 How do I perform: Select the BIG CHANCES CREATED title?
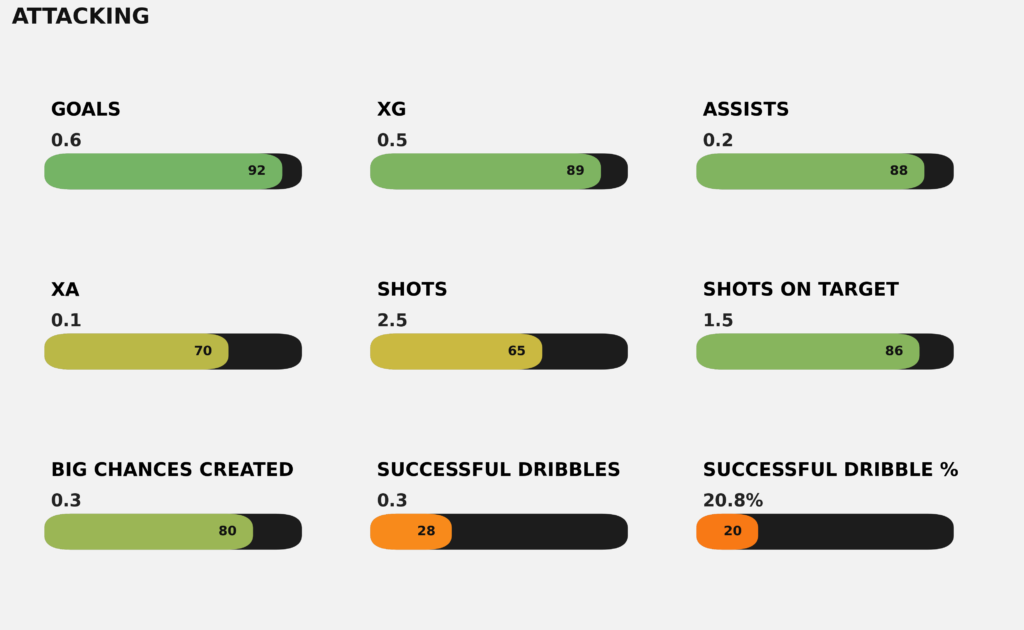(x=172, y=469)
